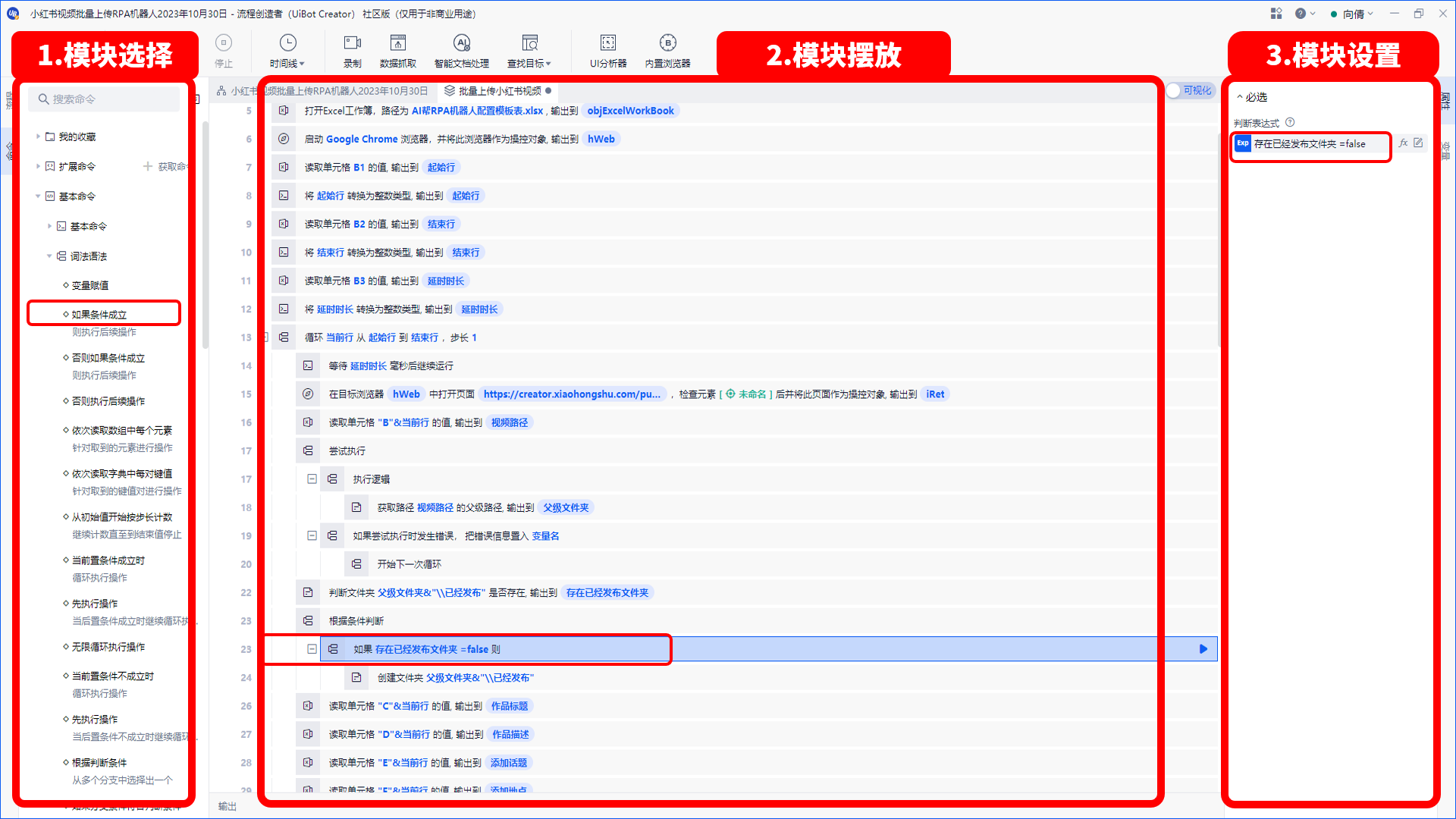Open the apps grid icon in title bar
This screenshot has width=1456, height=819.
[1276, 14]
